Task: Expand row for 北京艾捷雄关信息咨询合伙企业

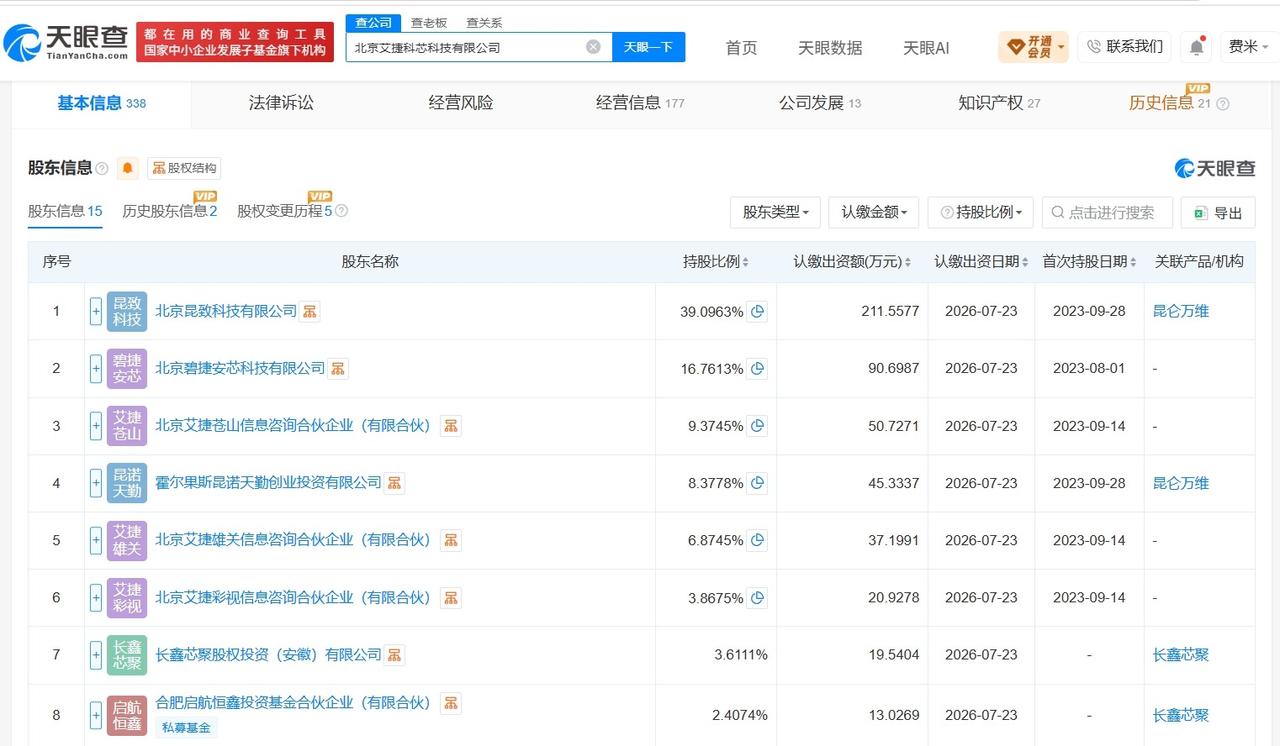Action: (96, 540)
